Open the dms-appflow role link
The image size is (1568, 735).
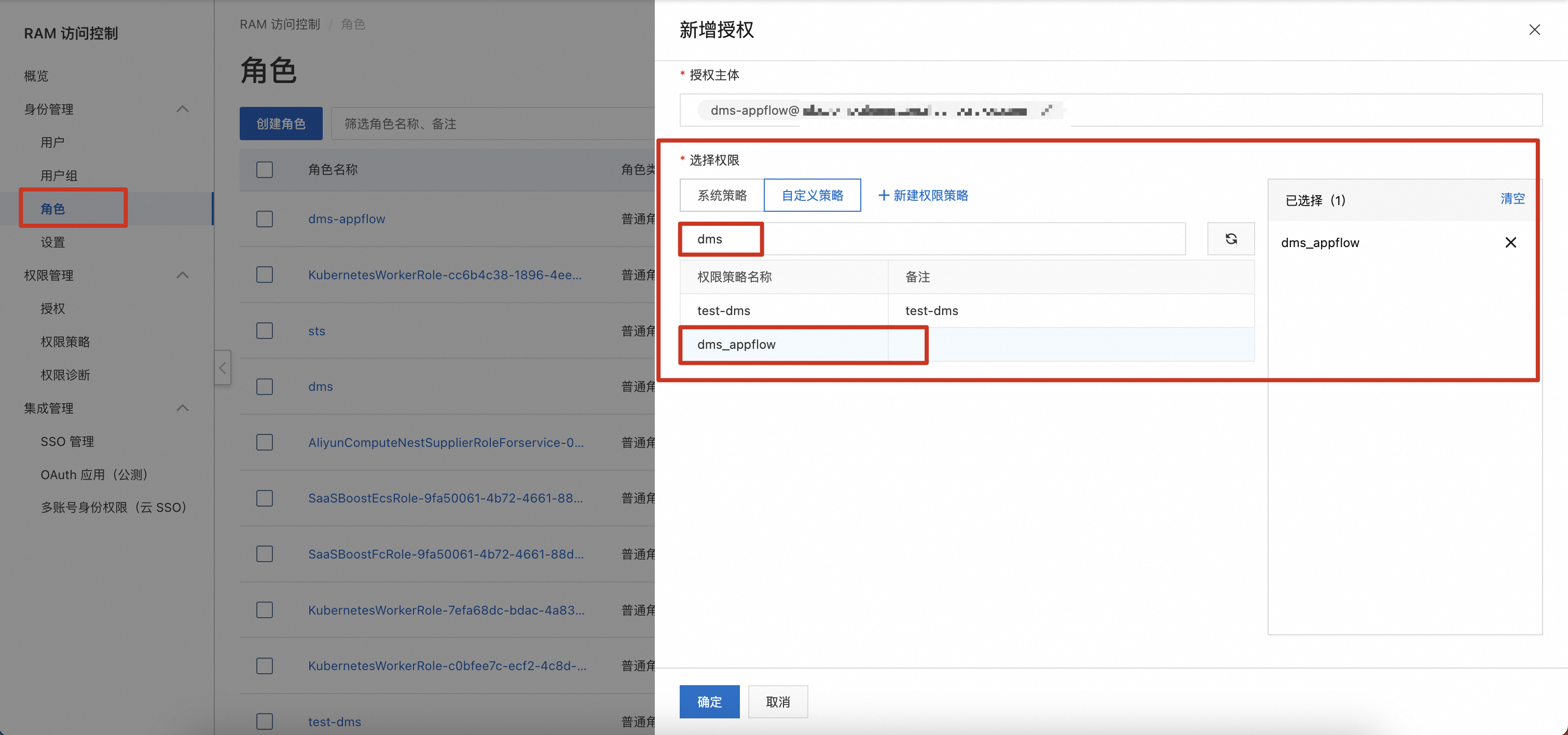[x=347, y=219]
